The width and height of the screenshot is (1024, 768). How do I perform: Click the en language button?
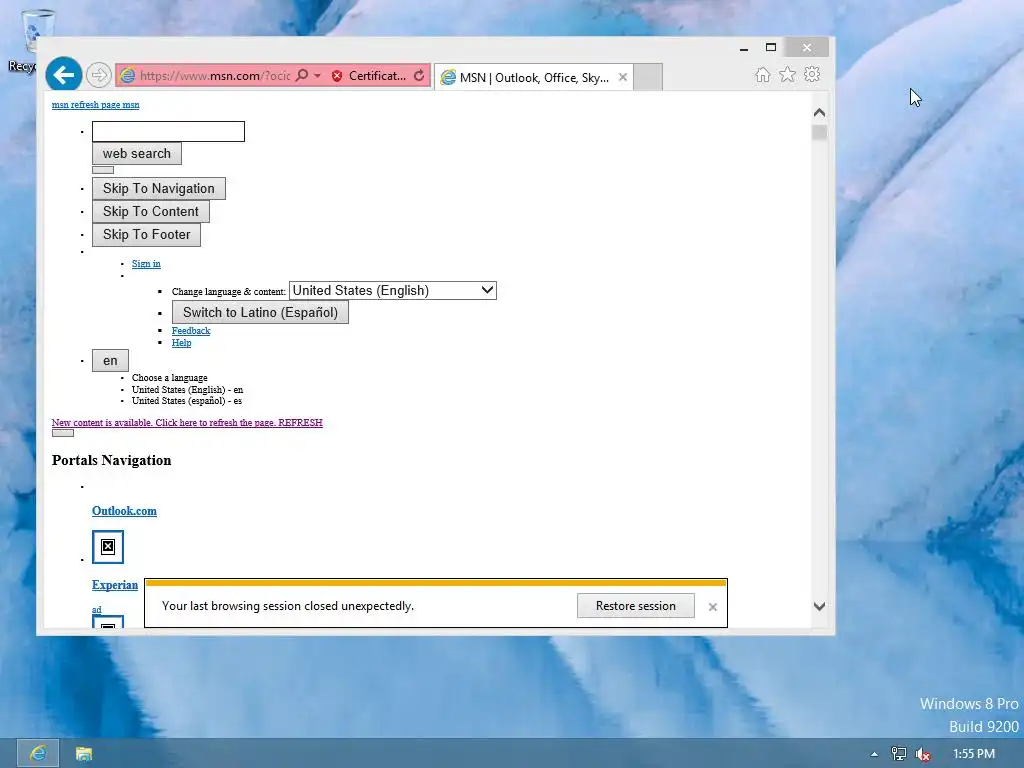pos(110,360)
